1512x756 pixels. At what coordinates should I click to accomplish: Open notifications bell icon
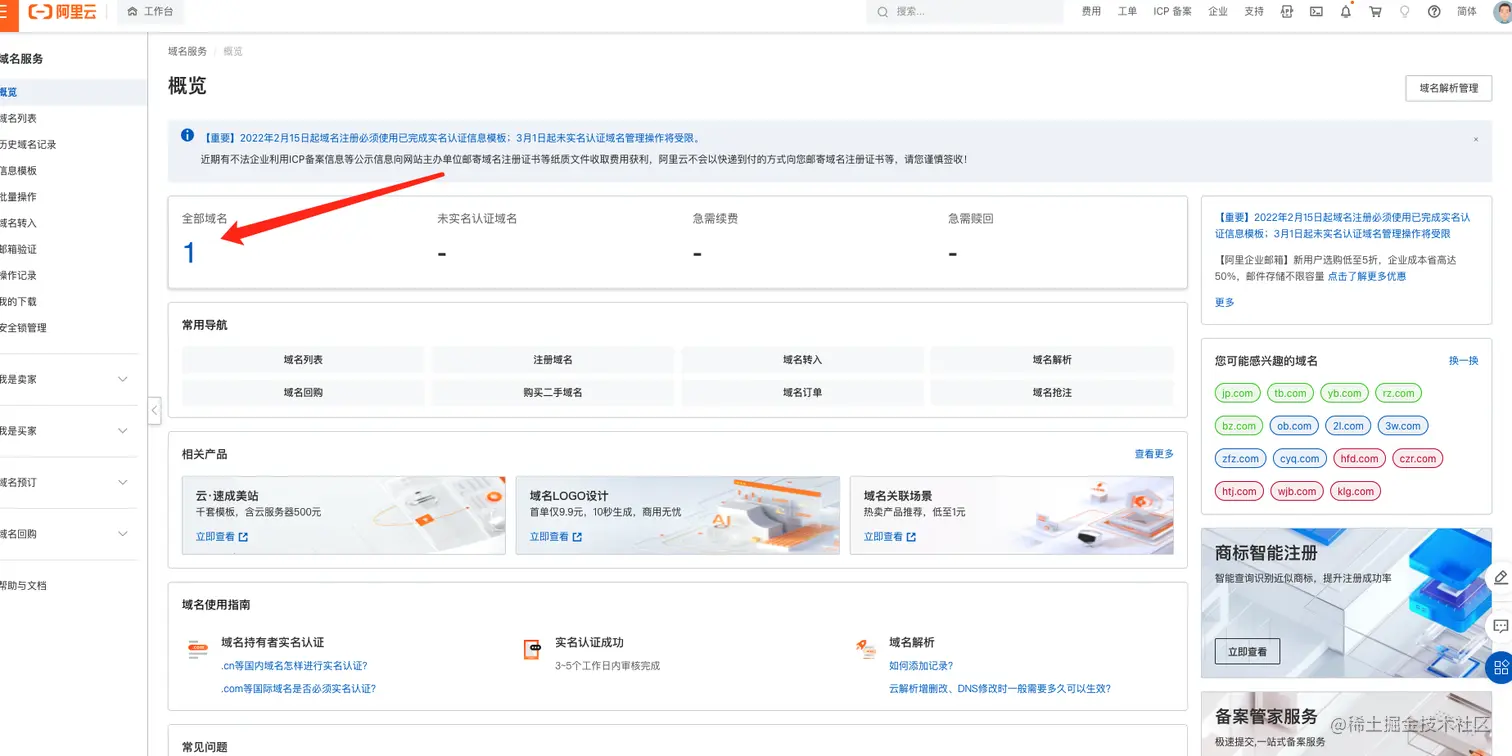click(1346, 12)
